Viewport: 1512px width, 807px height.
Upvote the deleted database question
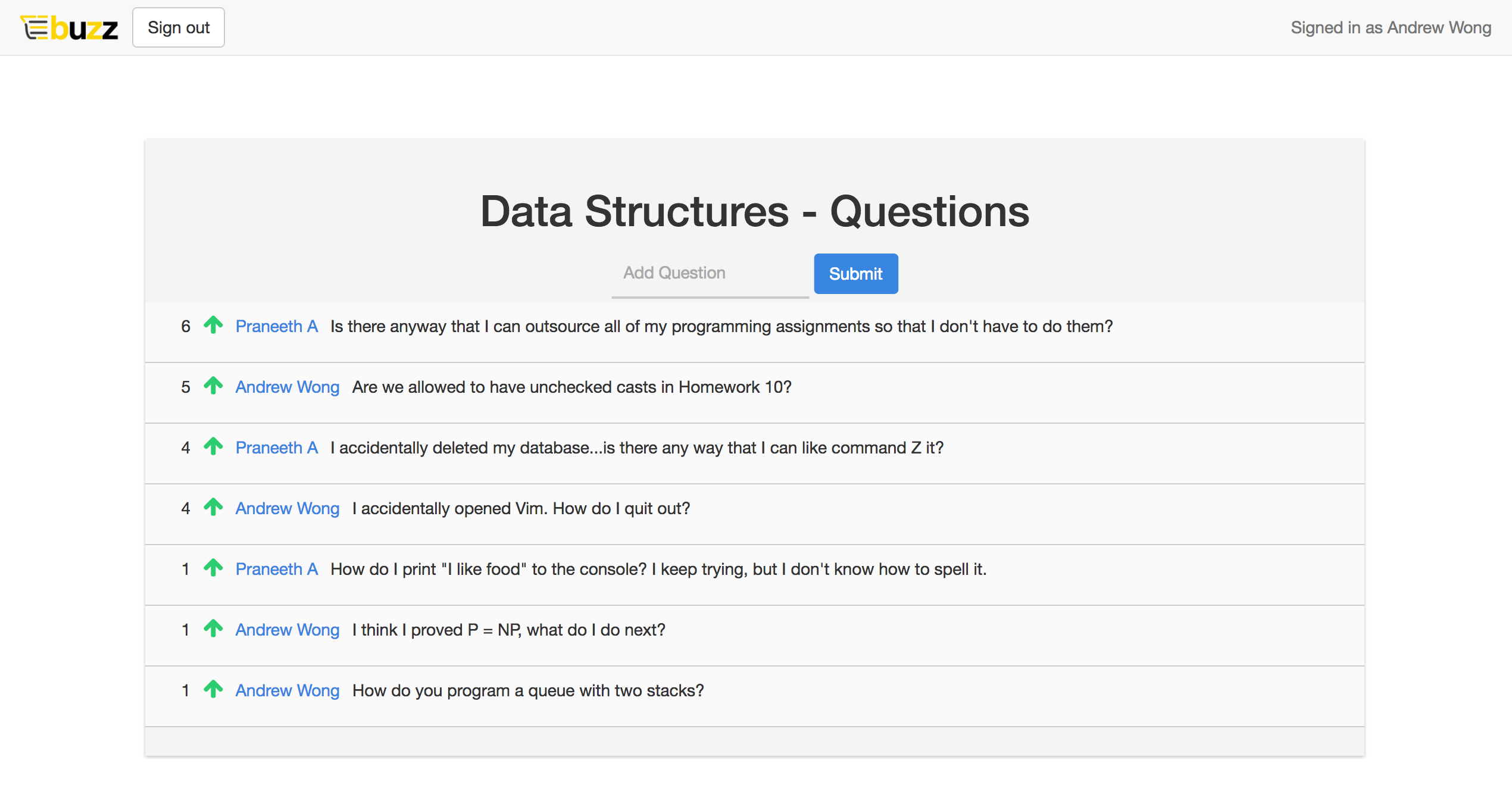213,447
